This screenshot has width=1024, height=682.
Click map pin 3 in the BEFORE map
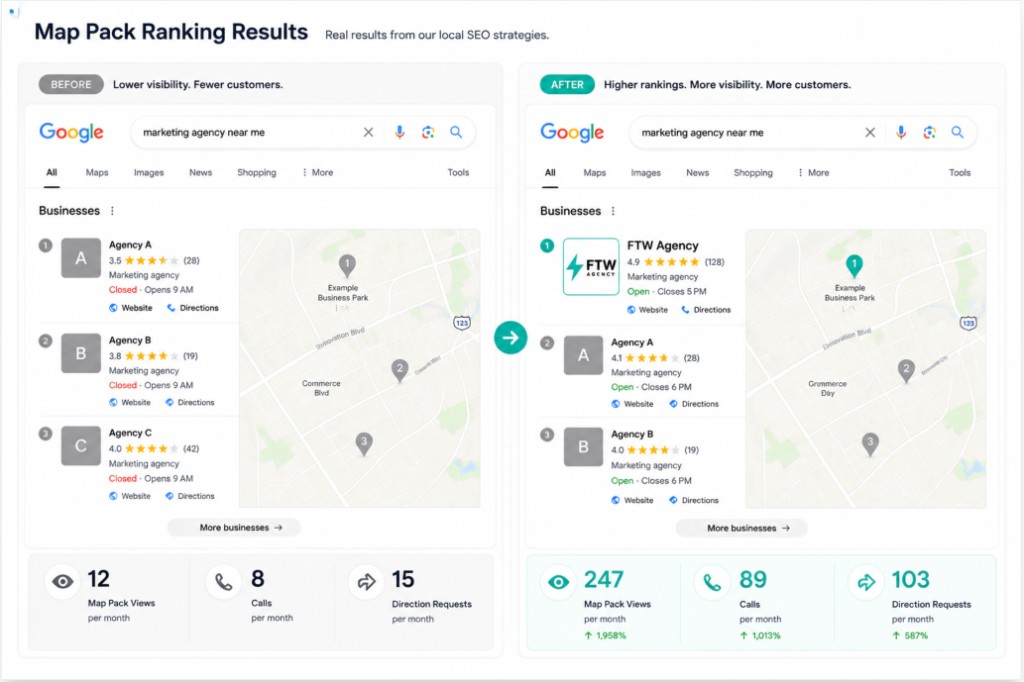(364, 443)
